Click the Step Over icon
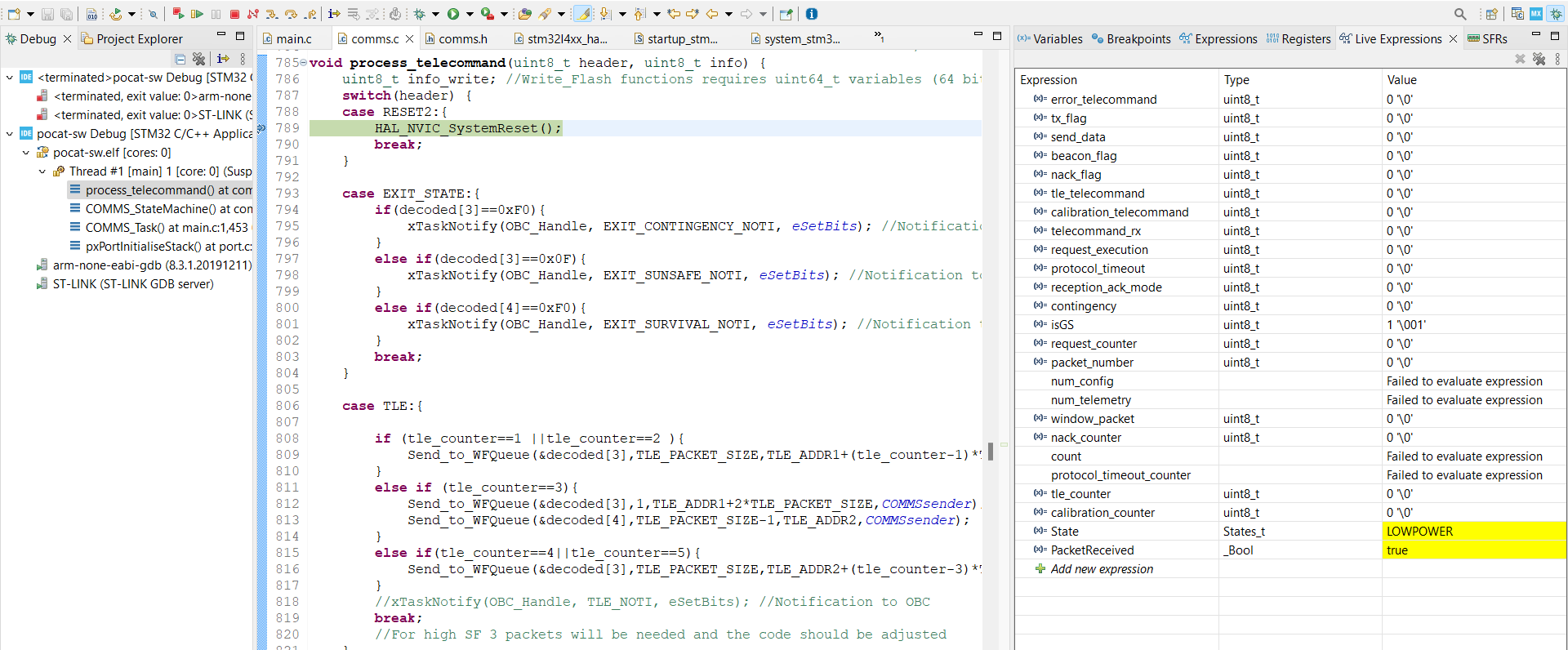Viewport: 1568px width, 650px height. point(291,14)
